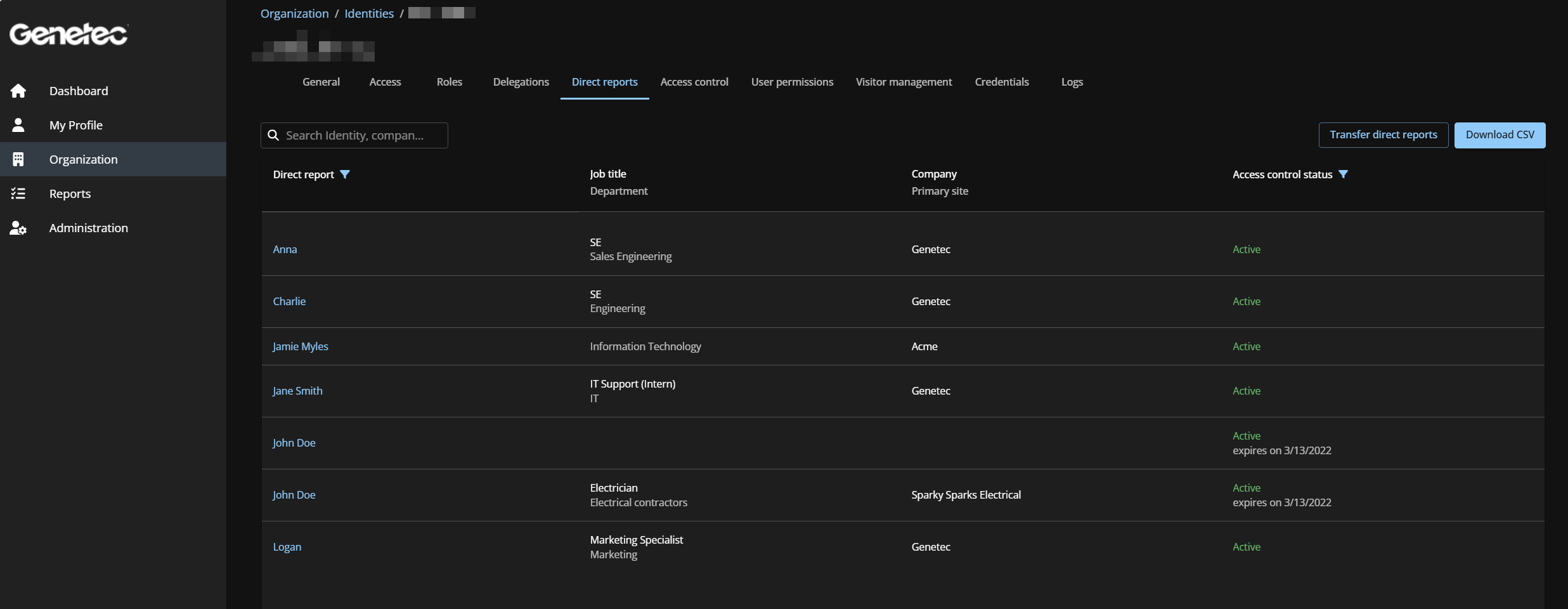This screenshot has width=1568, height=609.
Task: Open the Delegations tab
Action: (520, 82)
